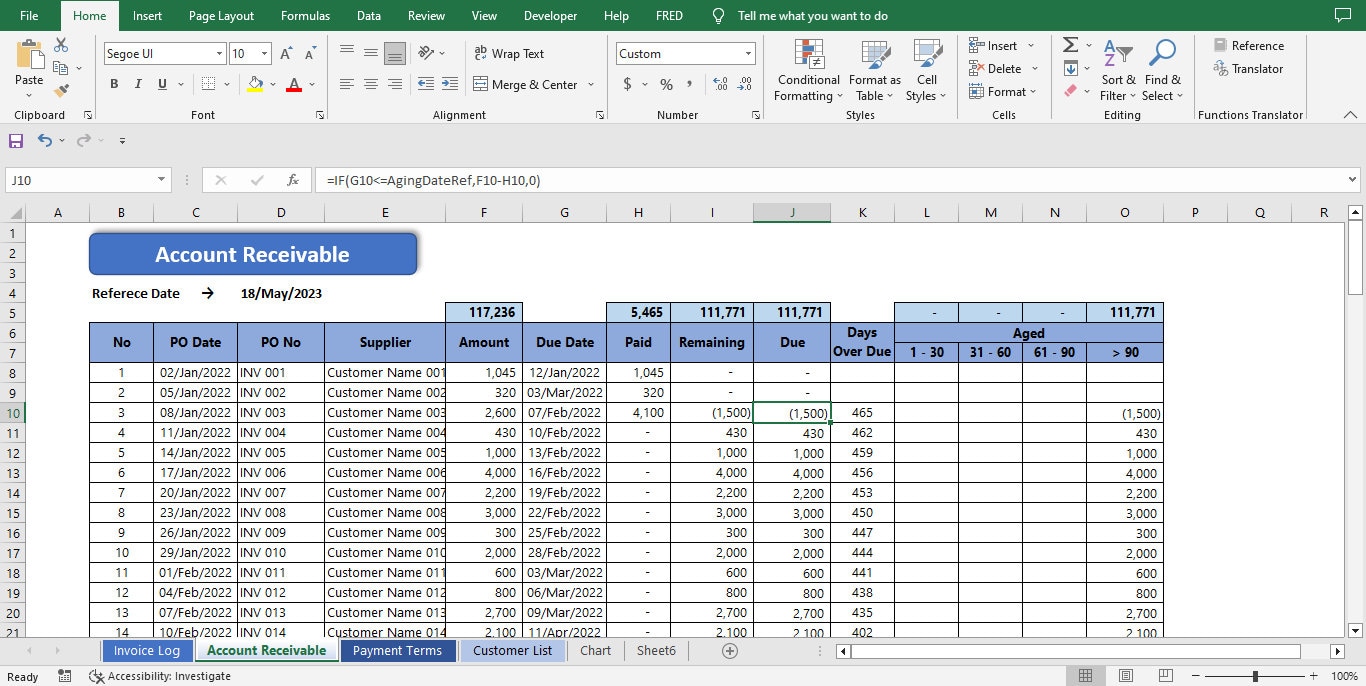Image resolution: width=1366 pixels, height=686 pixels.
Task: Toggle Merge & Center
Action: click(525, 85)
